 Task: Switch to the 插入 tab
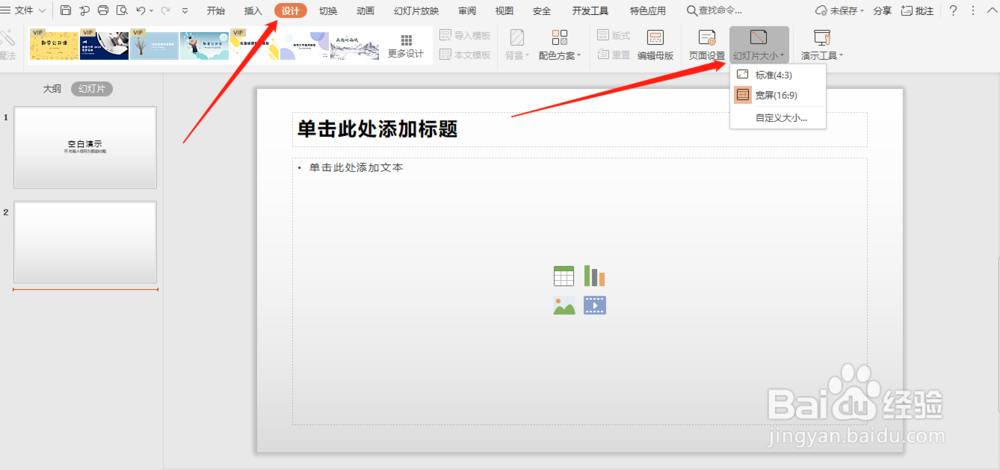253,11
